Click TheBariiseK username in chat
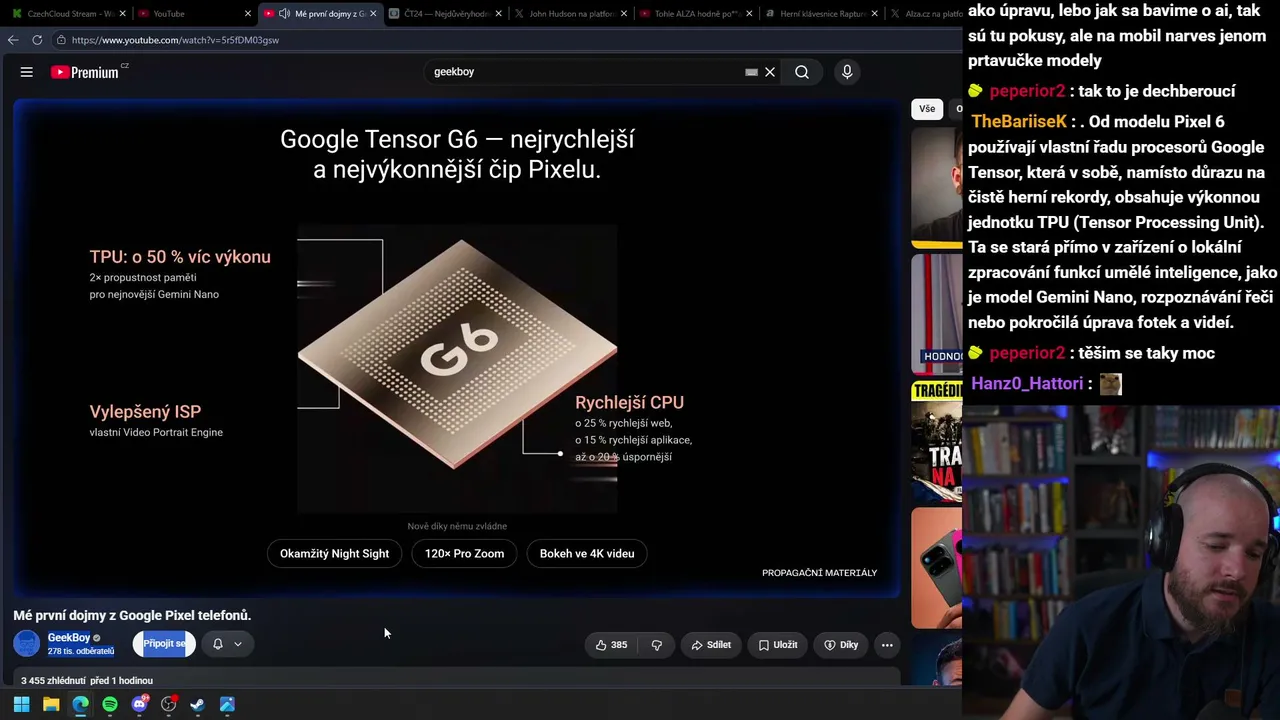 click(x=1019, y=122)
